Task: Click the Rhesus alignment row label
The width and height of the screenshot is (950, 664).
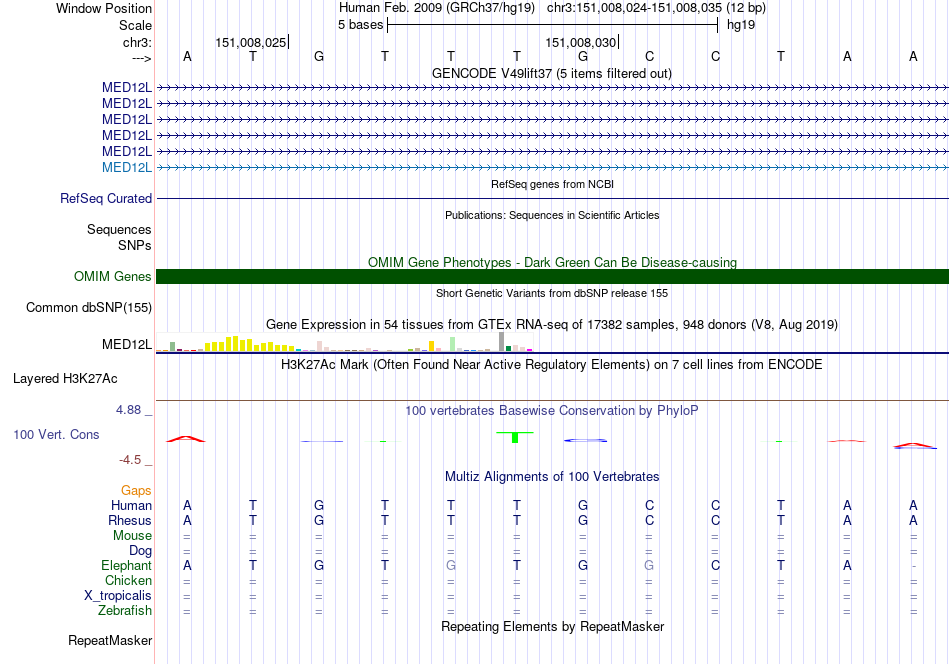Action: tap(130, 520)
